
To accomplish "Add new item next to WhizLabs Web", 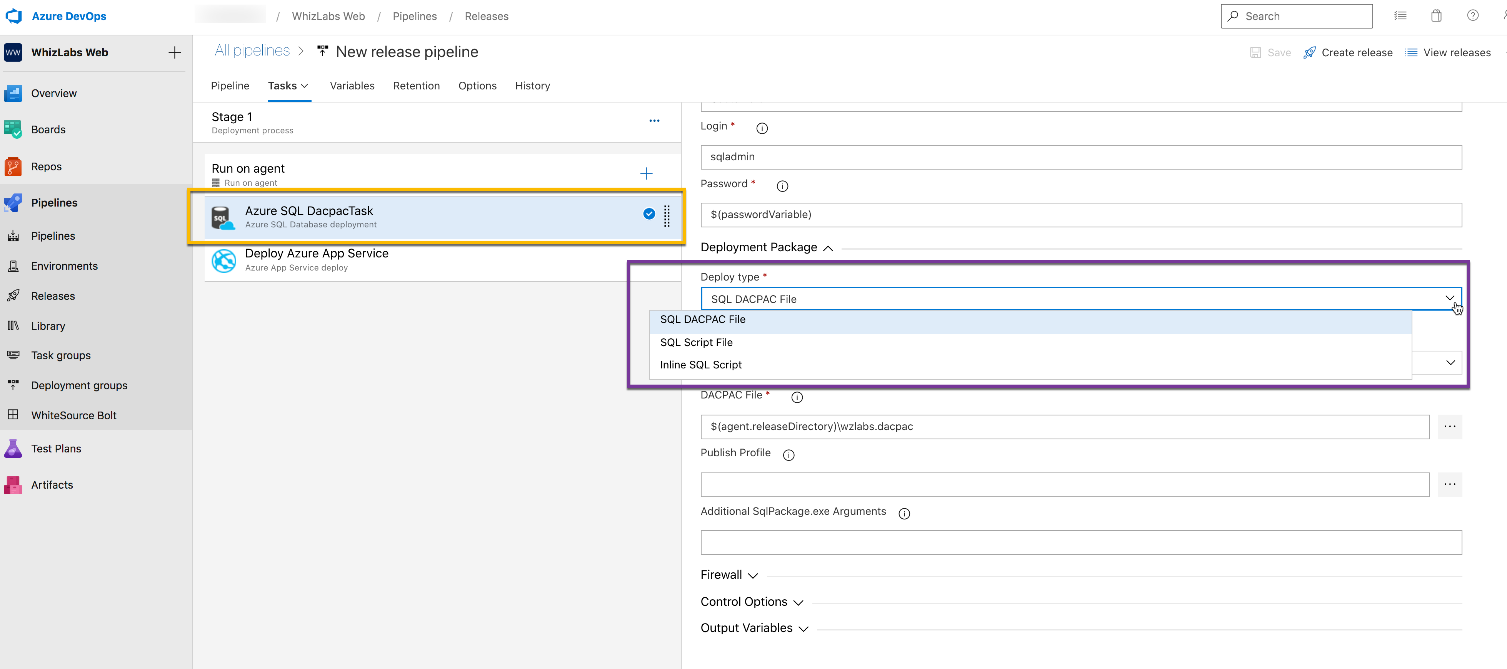I will 174,52.
